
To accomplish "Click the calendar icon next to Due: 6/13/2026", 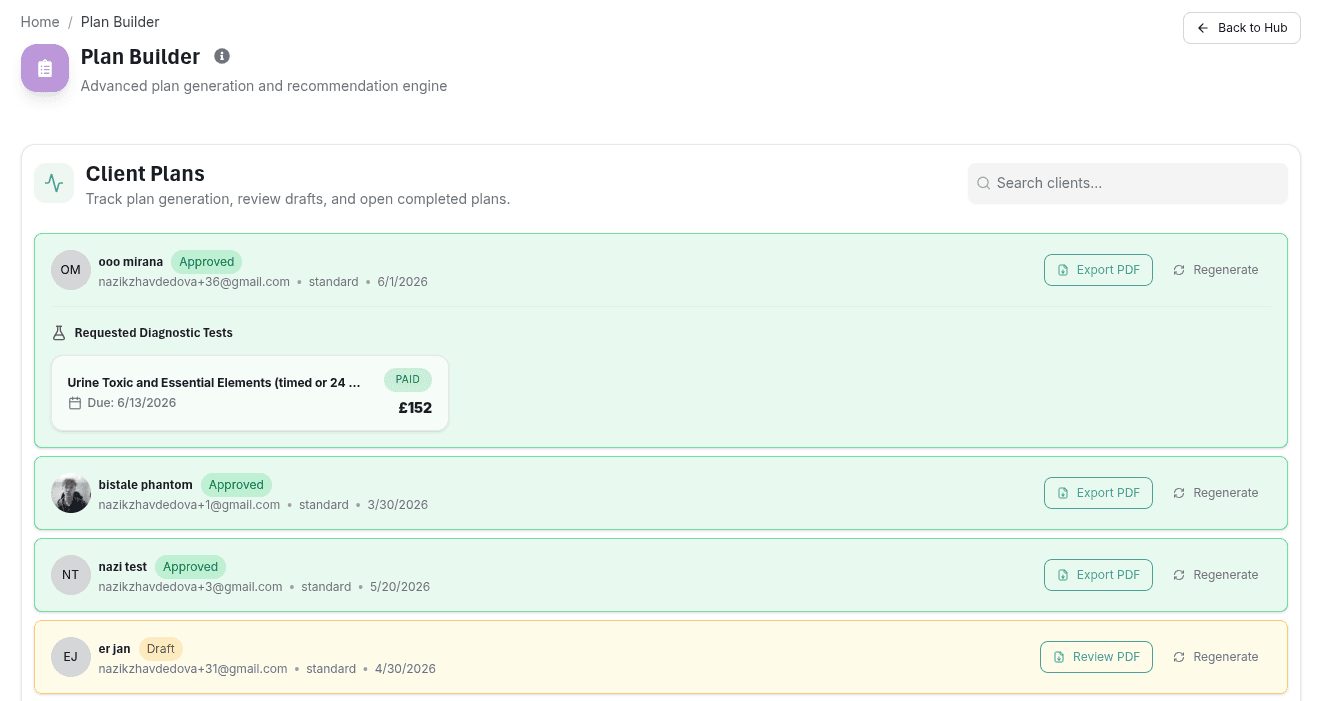I will (x=74, y=403).
